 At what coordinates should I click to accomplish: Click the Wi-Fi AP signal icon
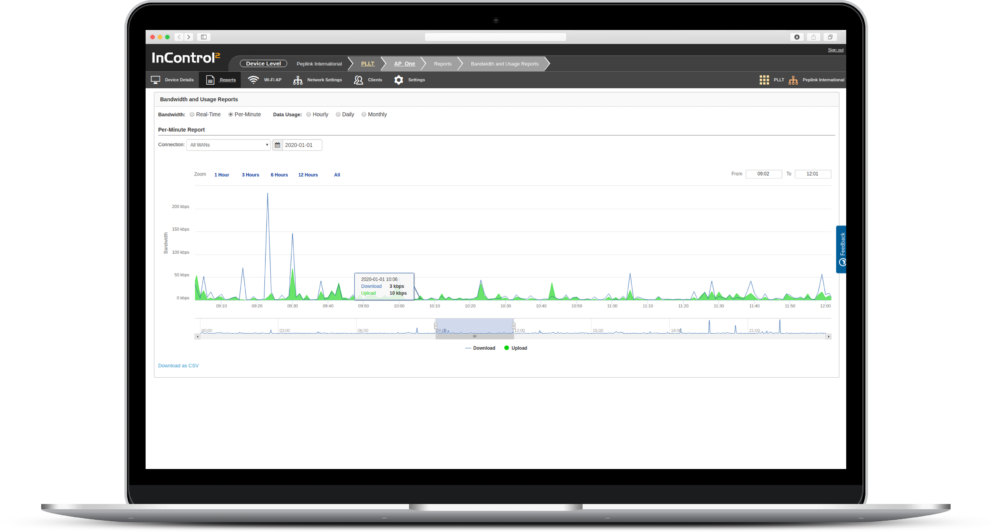[x=253, y=80]
